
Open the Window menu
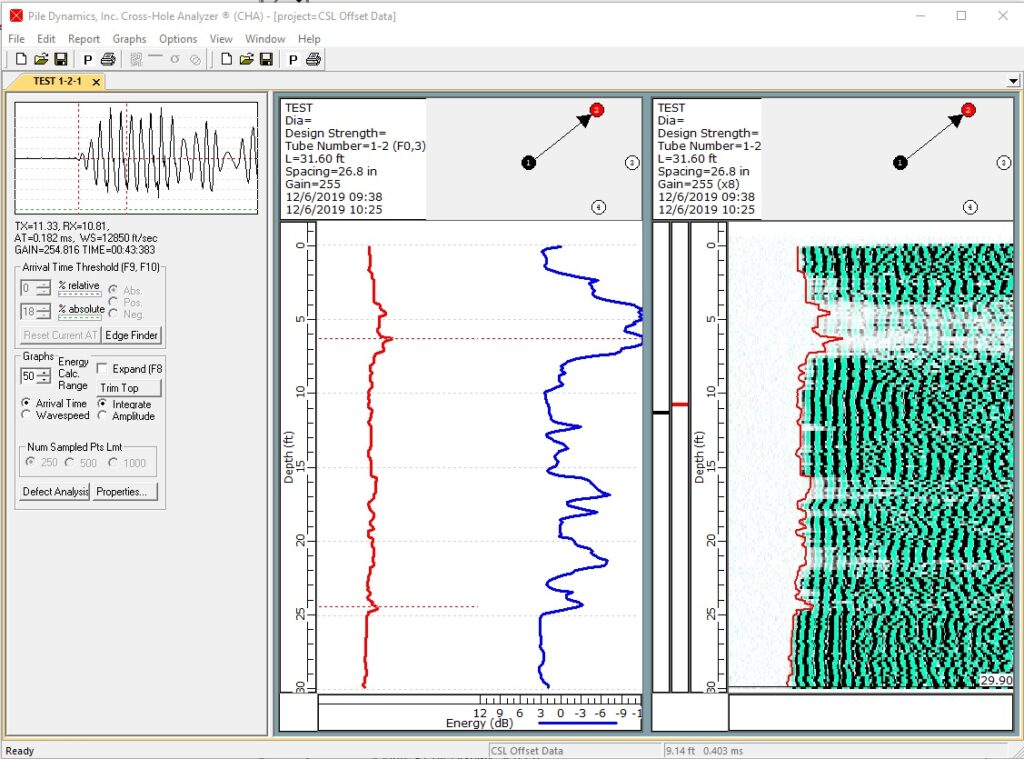point(265,39)
